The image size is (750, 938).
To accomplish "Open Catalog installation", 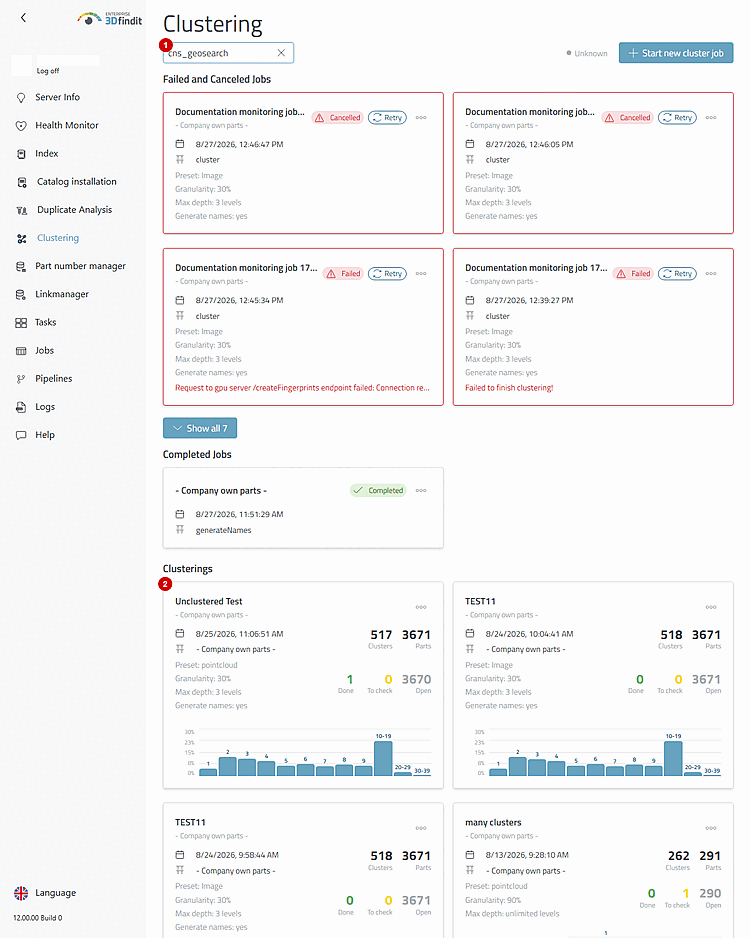I will (77, 181).
